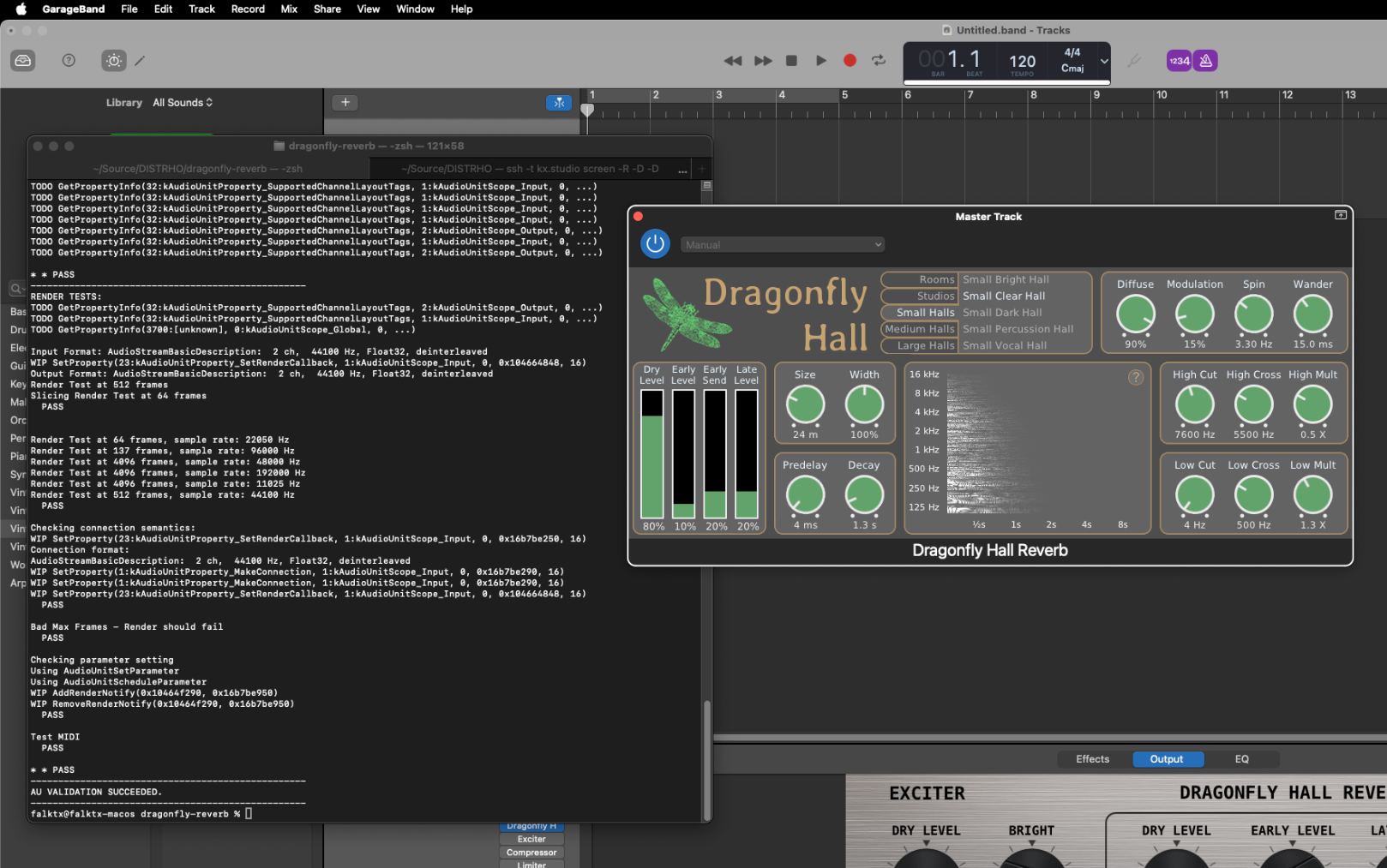Click the Low Mult knob
This screenshot has width=1387, height=868.
coord(1312,495)
